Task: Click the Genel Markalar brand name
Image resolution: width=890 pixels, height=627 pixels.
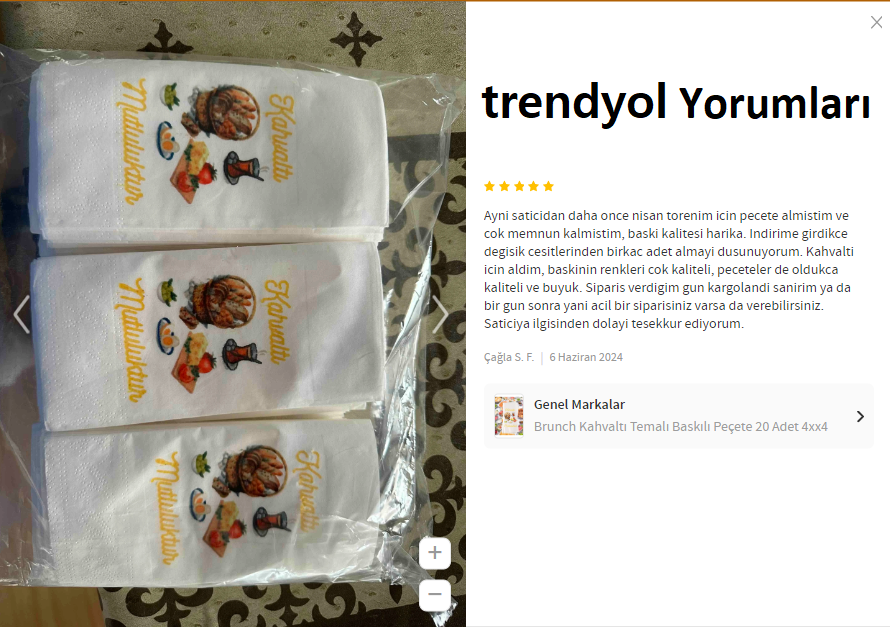Action: (579, 405)
